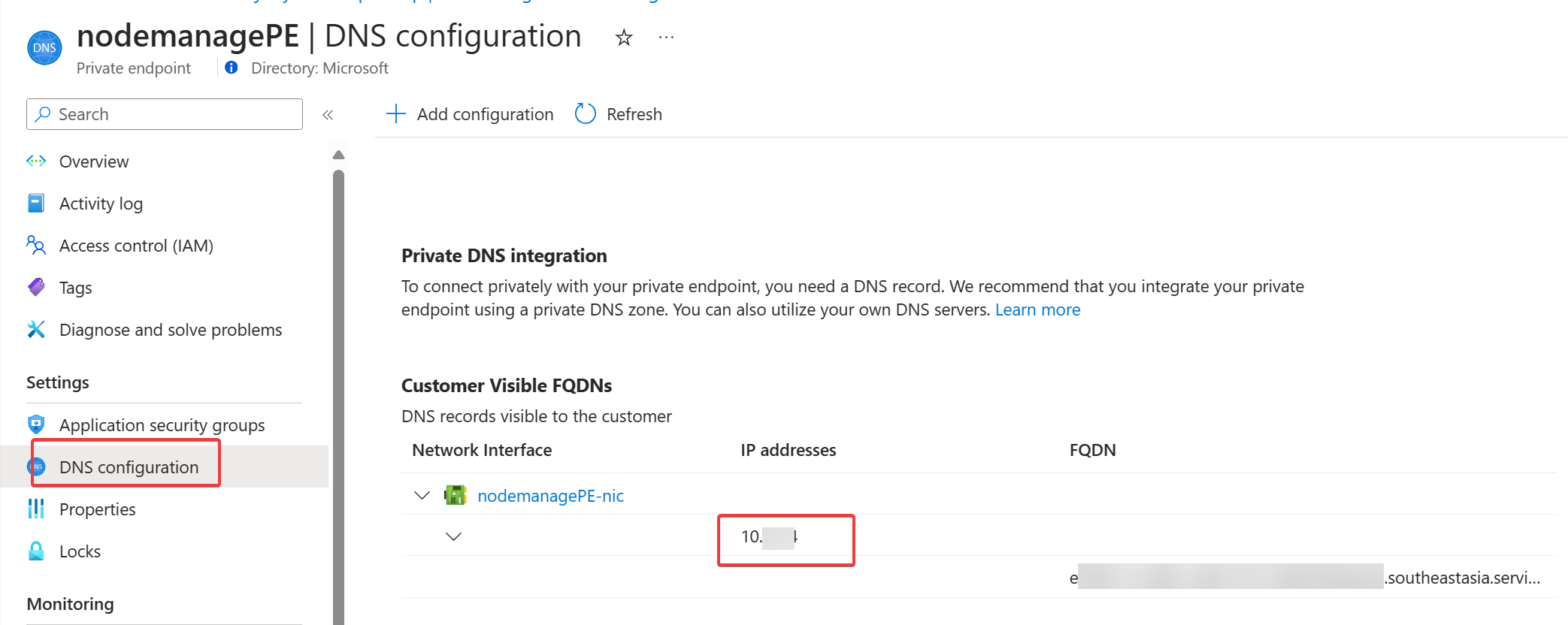Click the sidebar scroll up arrow
1568x625 pixels.
coord(338,155)
